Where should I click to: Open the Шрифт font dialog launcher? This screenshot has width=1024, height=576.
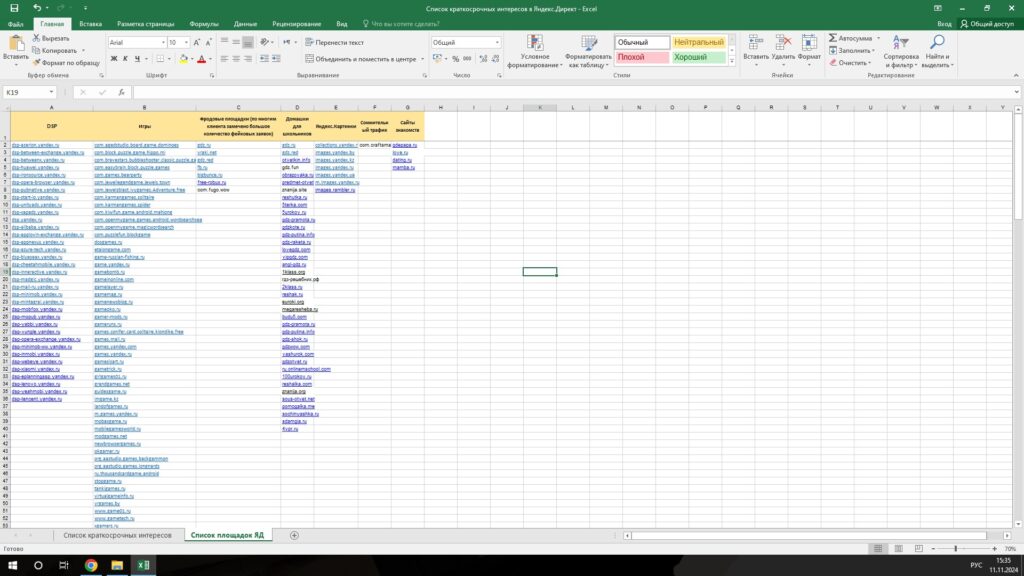(x=212, y=76)
